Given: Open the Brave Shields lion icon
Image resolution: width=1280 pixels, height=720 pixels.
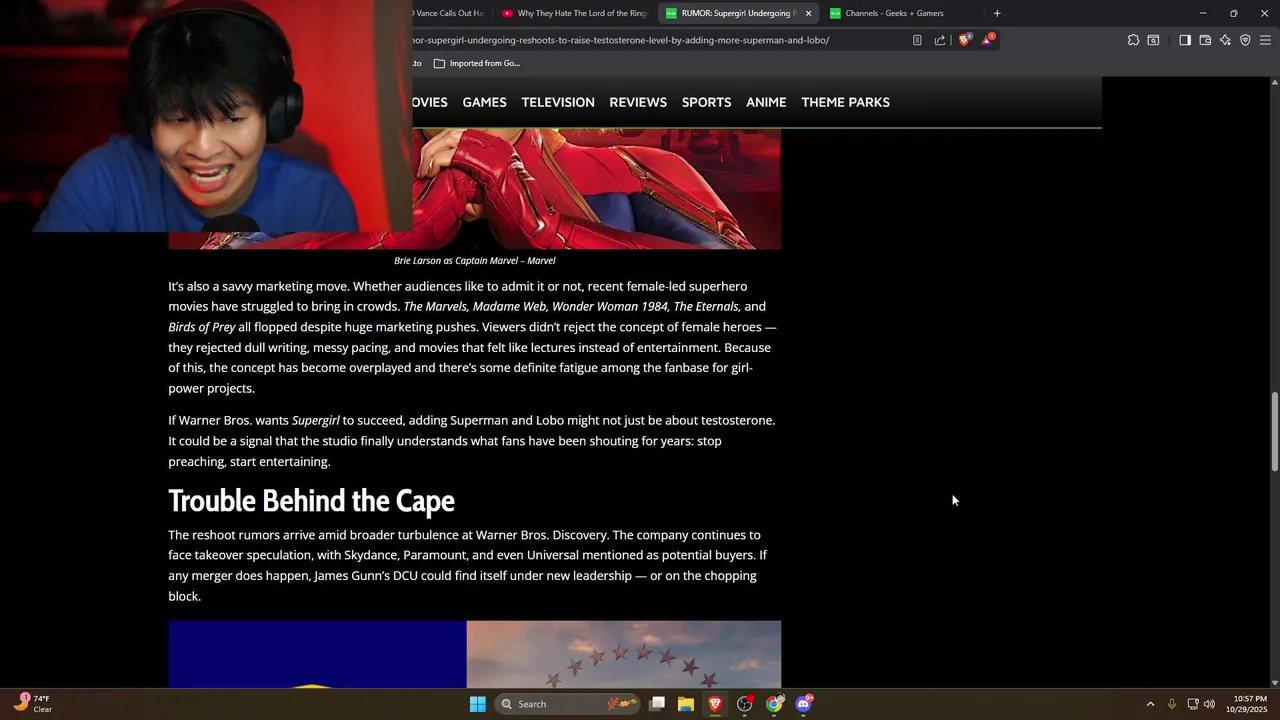Looking at the screenshot, I should (964, 40).
